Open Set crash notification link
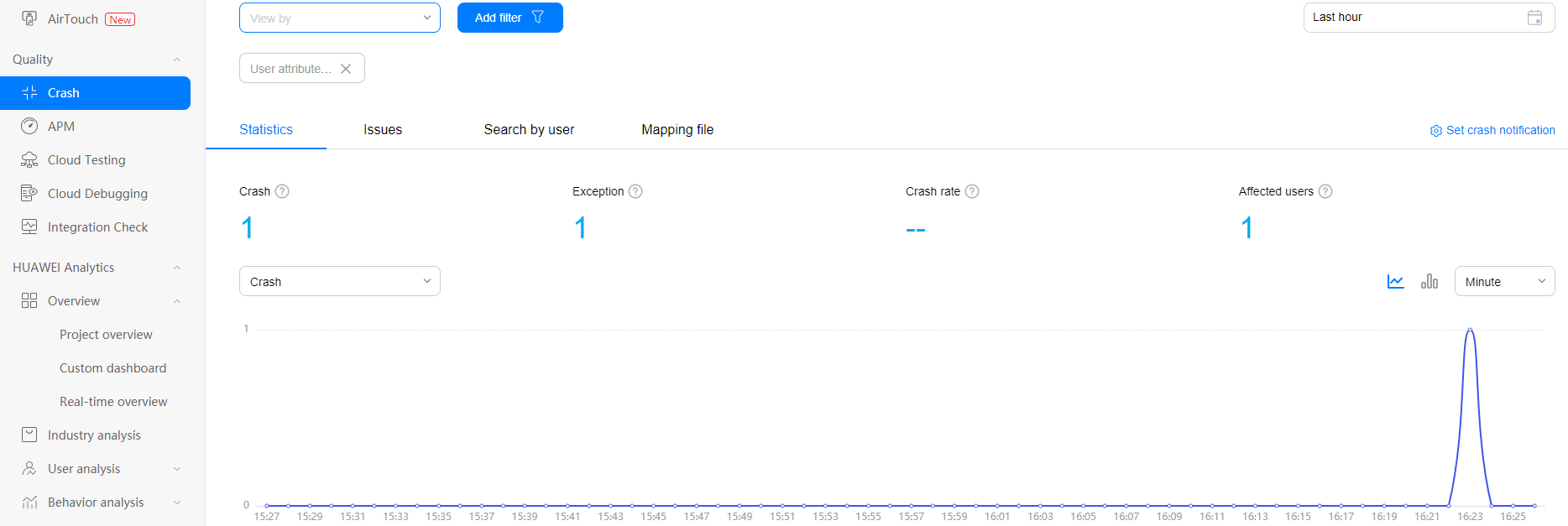 (1492, 130)
